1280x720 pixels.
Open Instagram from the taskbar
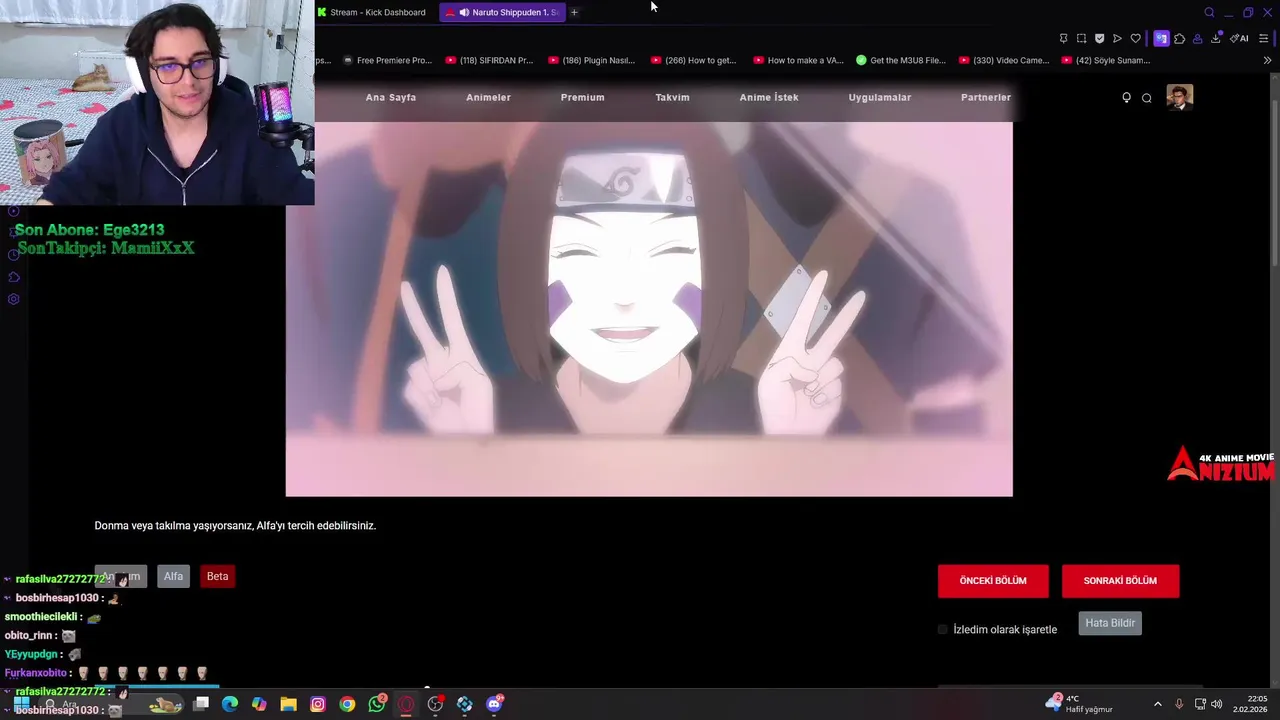click(x=318, y=704)
